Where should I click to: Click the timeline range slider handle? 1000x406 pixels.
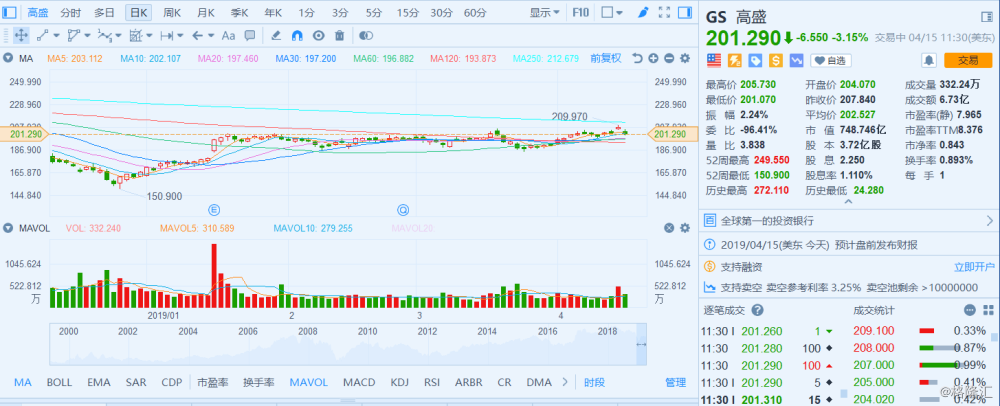[x=641, y=344]
